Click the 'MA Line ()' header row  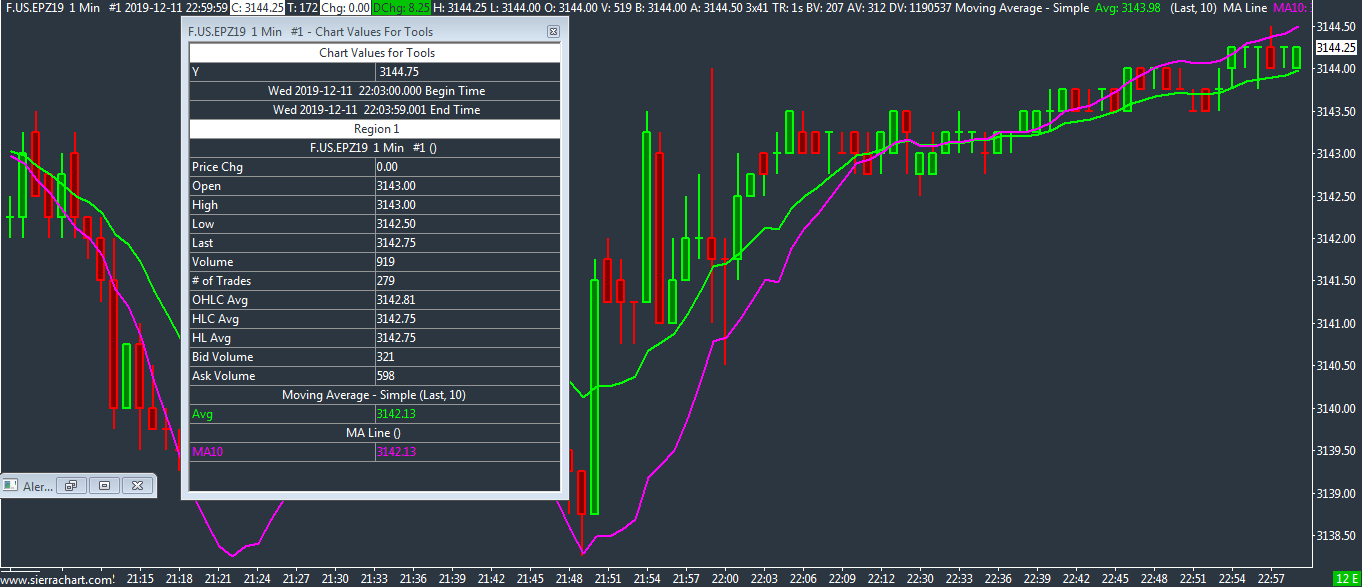(x=376, y=433)
